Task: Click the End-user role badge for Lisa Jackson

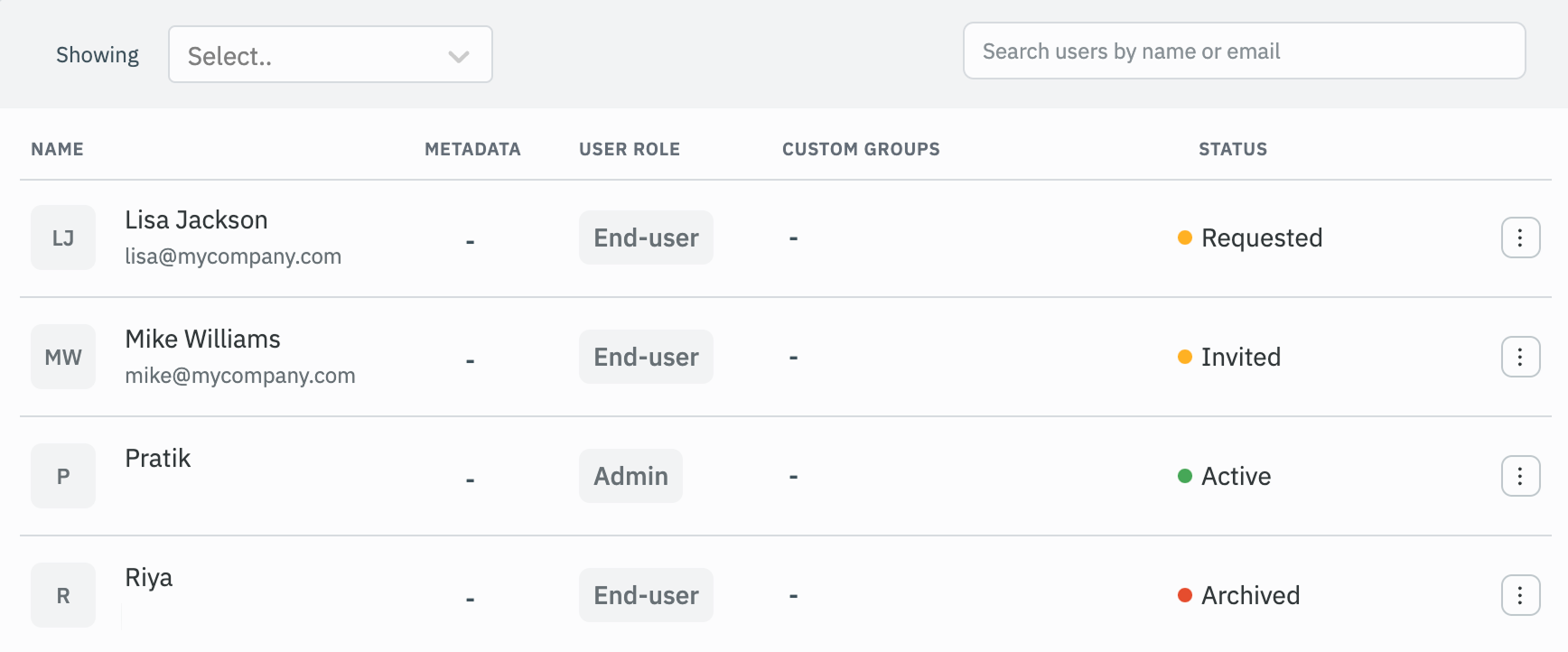Action: point(646,238)
